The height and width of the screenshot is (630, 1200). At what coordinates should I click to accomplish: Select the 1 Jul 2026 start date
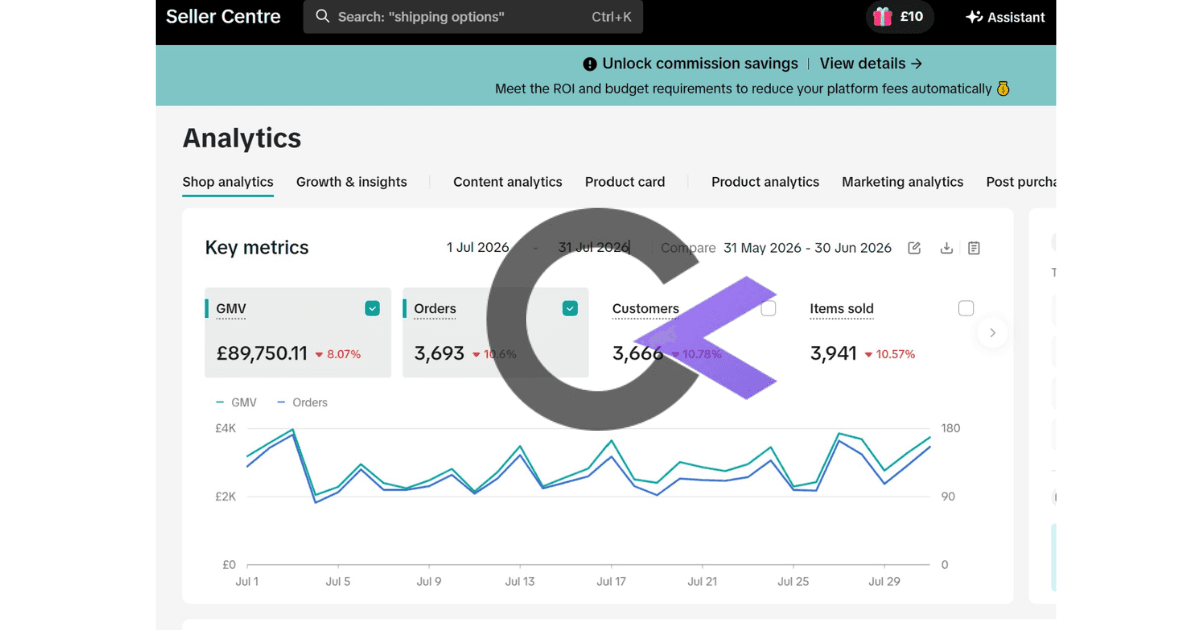click(x=478, y=248)
